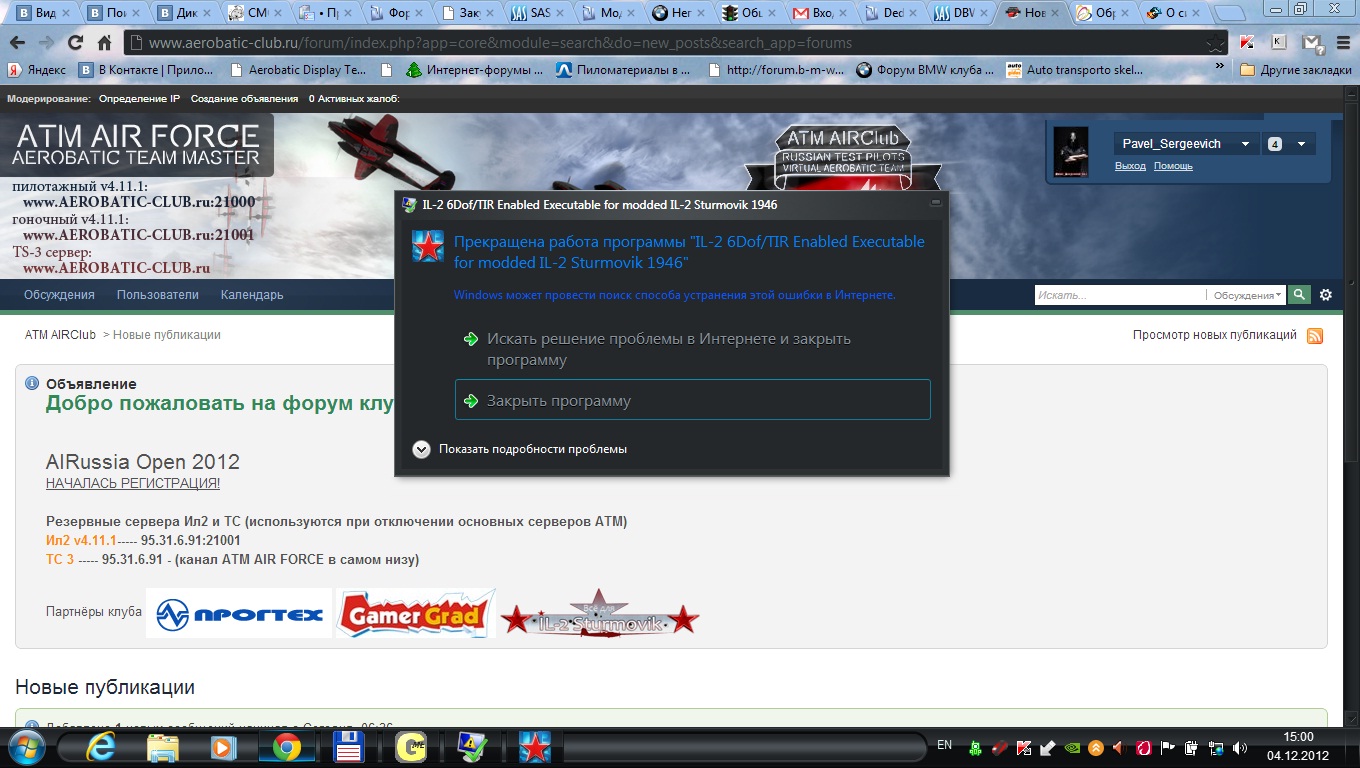This screenshot has height=768, width=1360.
Task: Click the power plug tray icon
Action: 1192,748
